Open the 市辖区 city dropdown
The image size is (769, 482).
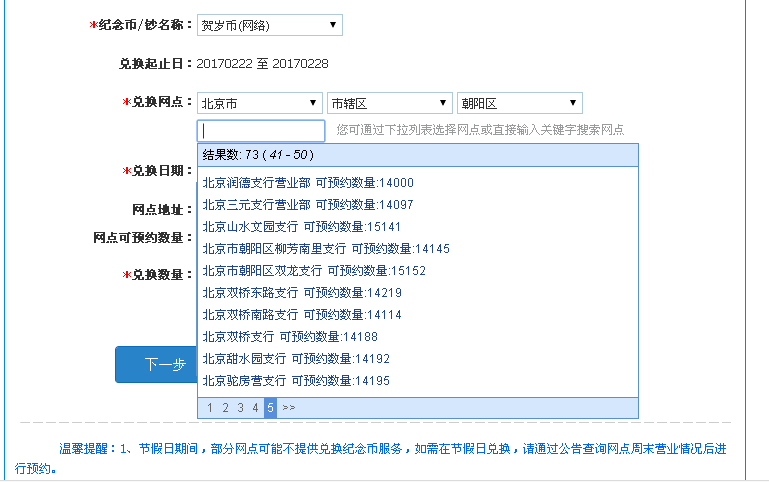389,103
